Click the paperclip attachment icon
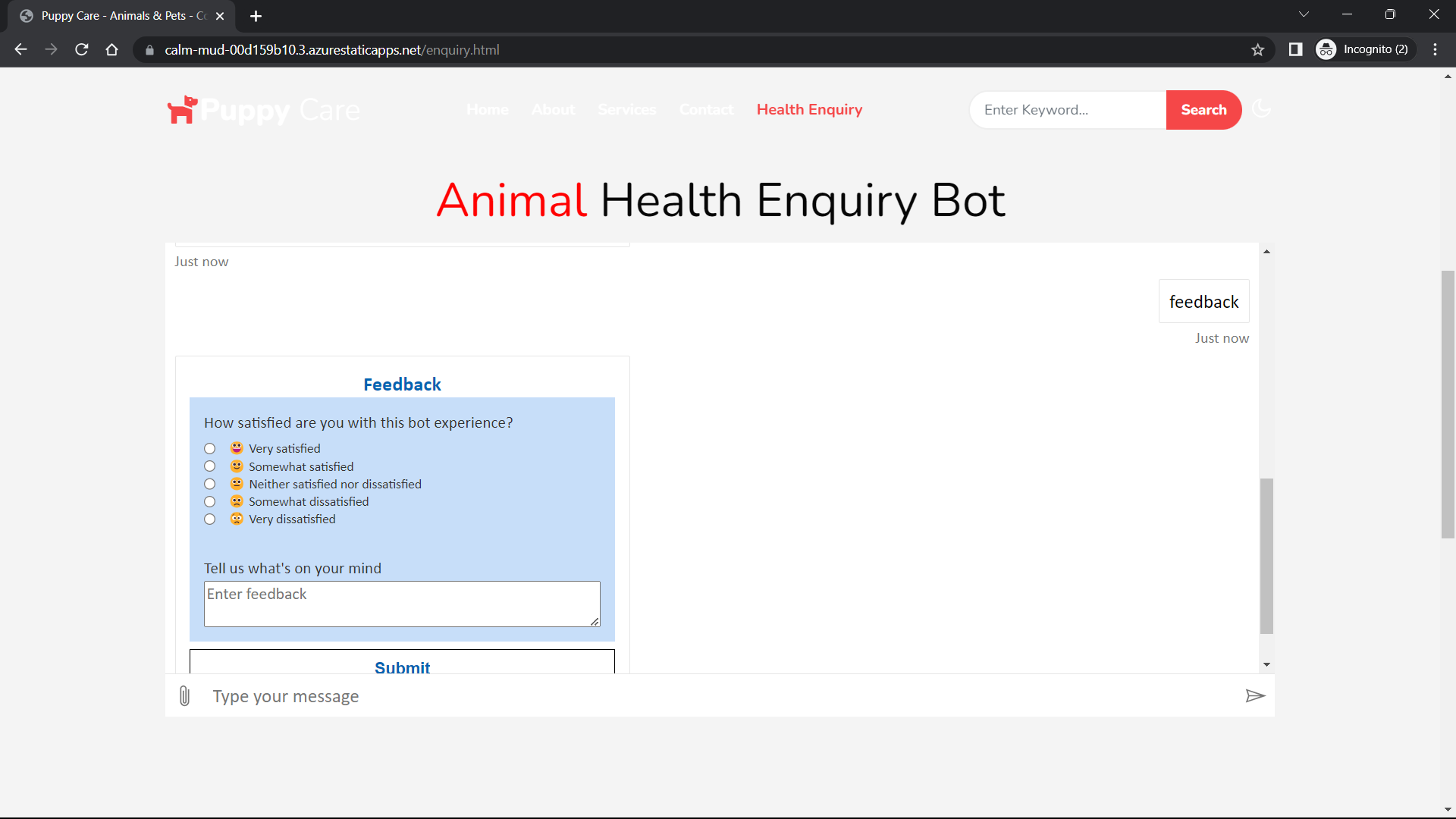 click(x=184, y=695)
